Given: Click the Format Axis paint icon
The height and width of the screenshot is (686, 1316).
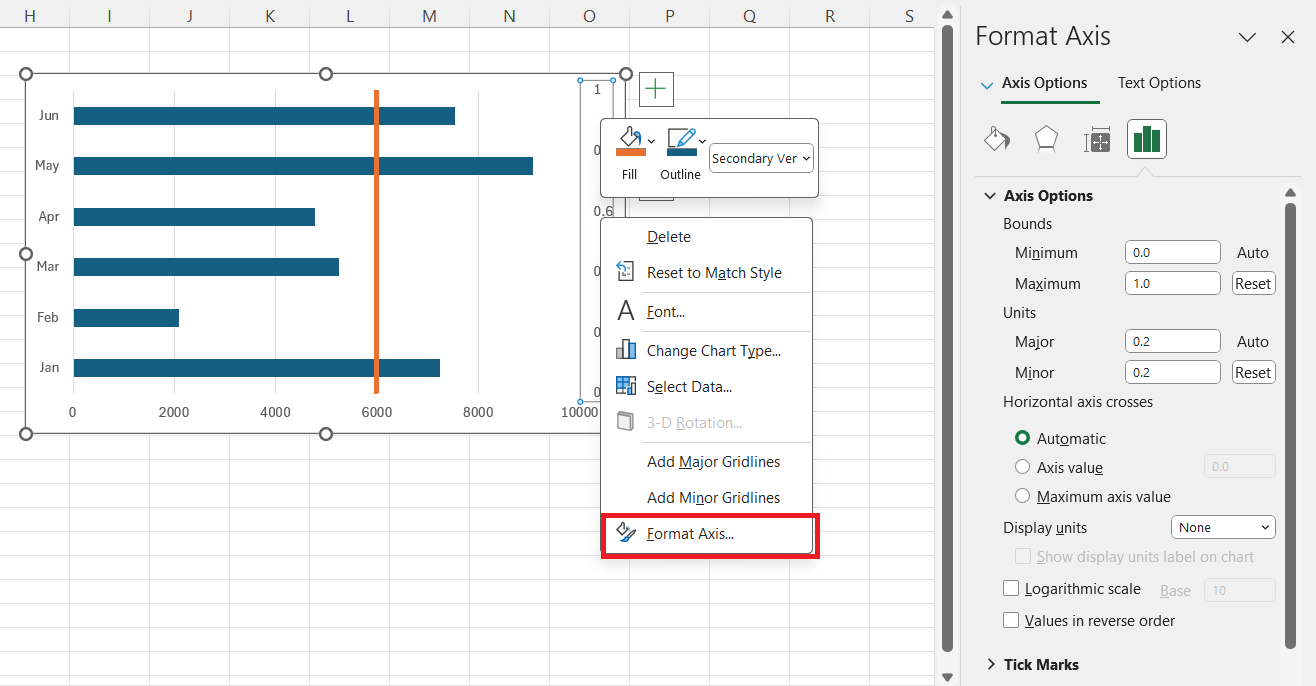Looking at the screenshot, I should tap(626, 533).
